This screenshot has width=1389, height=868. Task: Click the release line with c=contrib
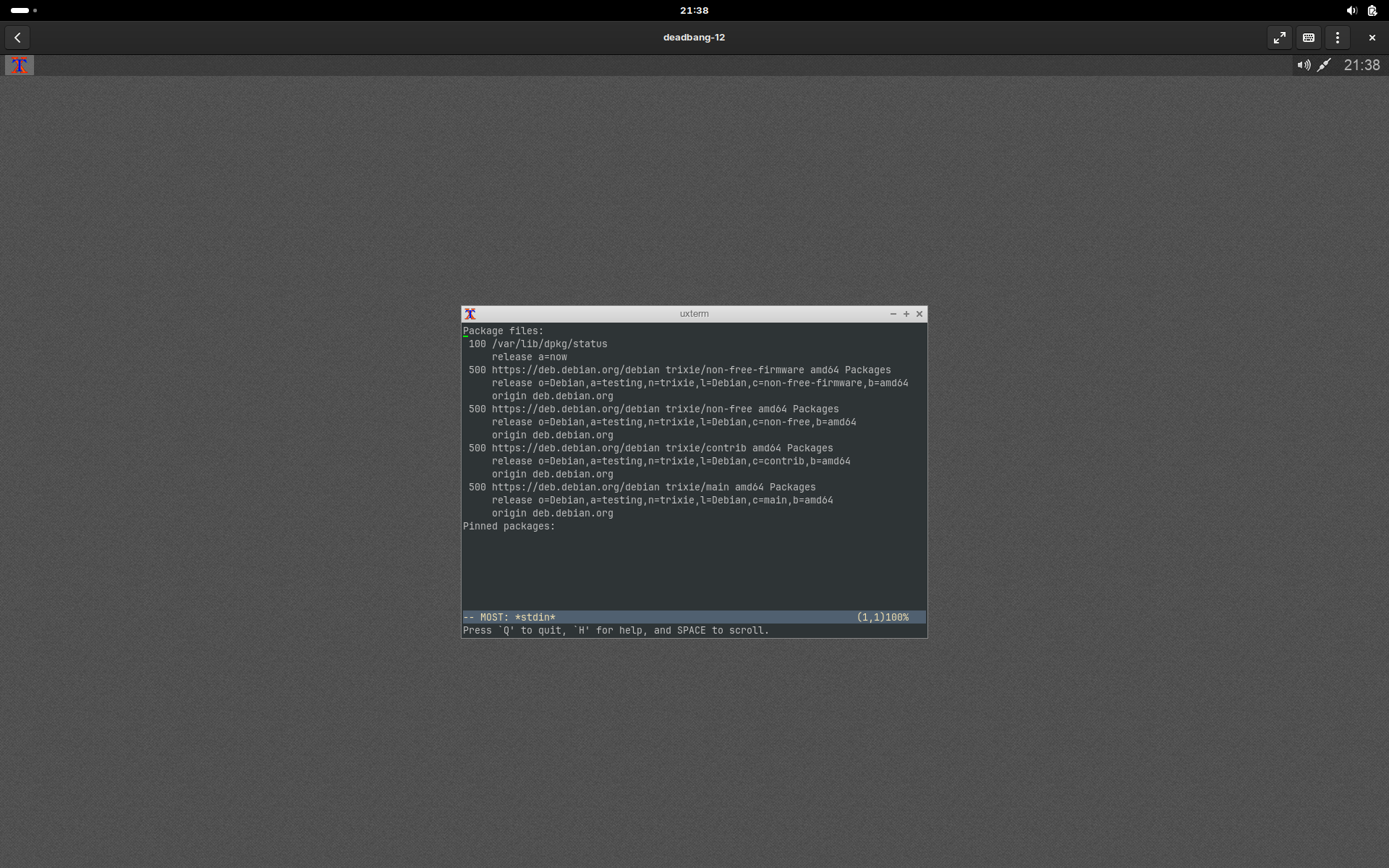tap(671, 461)
